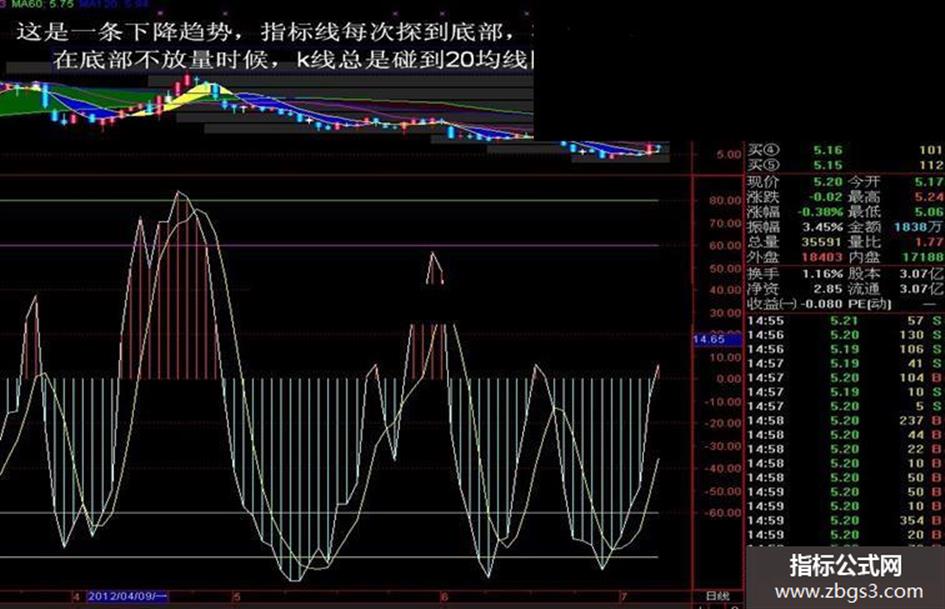Select the 14:58 trade row with volume 44

(845, 435)
